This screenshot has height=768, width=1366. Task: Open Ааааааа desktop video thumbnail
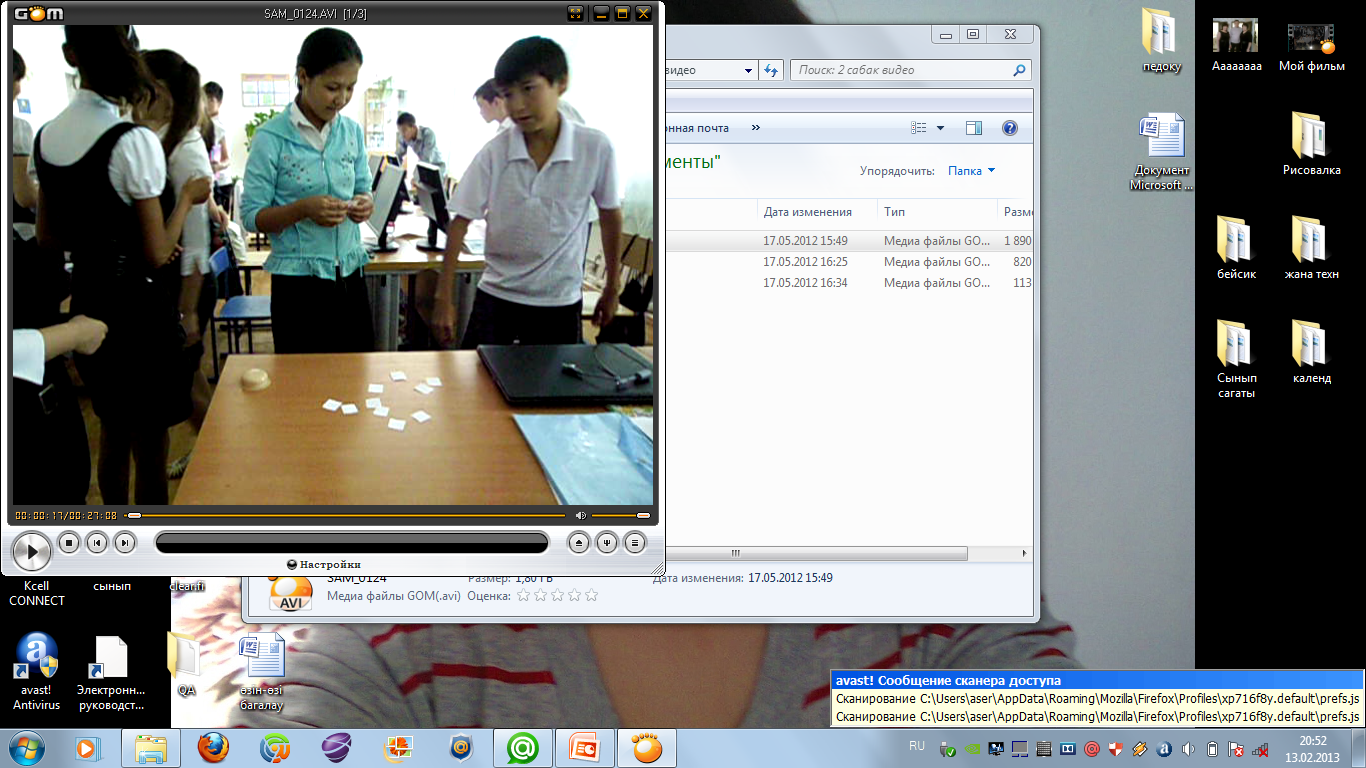1236,45
